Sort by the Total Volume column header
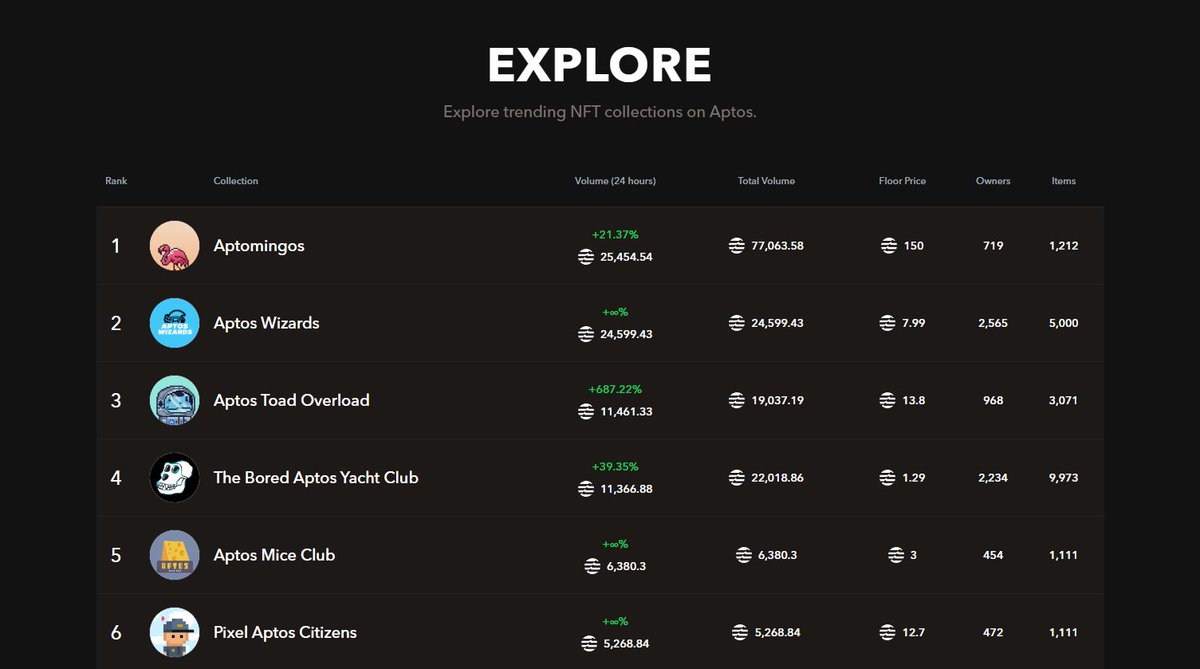The image size is (1200, 669). [766, 181]
